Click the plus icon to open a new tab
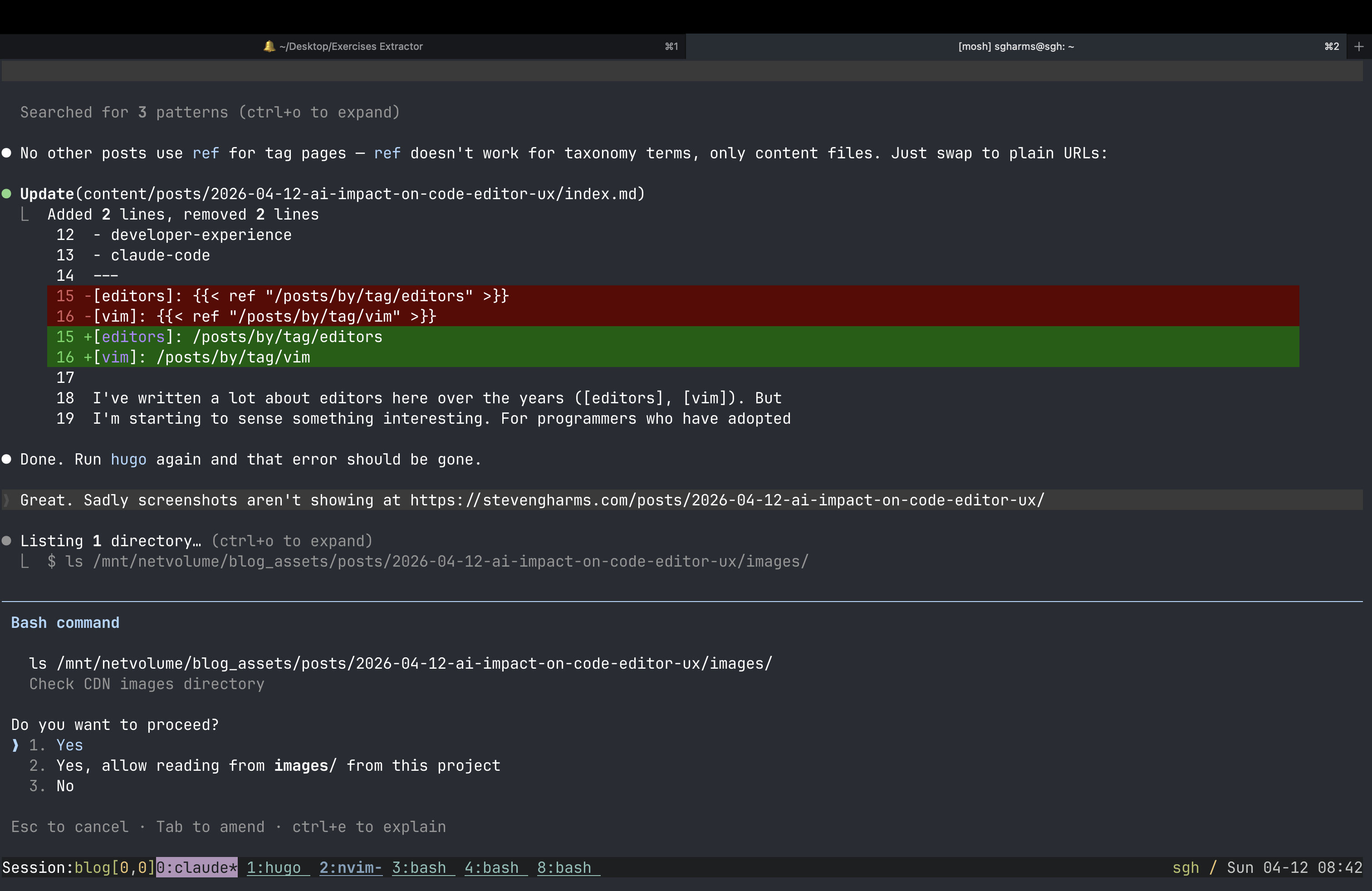 coord(1359,46)
